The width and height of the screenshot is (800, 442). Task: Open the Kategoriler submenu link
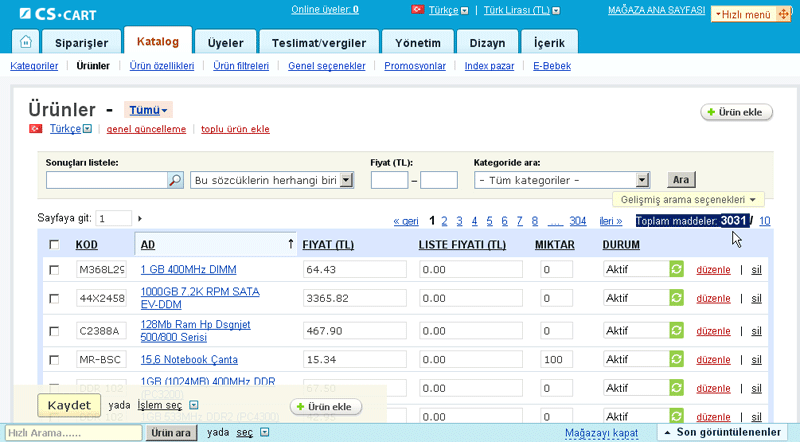[x=34, y=66]
